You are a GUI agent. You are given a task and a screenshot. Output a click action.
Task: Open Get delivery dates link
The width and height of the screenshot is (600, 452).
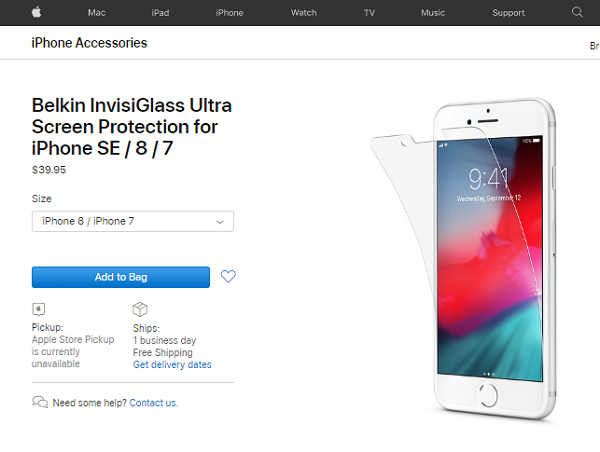point(172,364)
